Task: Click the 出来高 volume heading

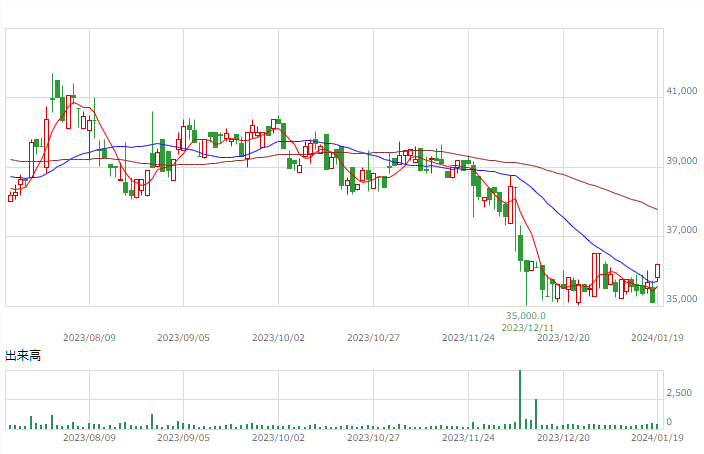Action: click(x=23, y=356)
